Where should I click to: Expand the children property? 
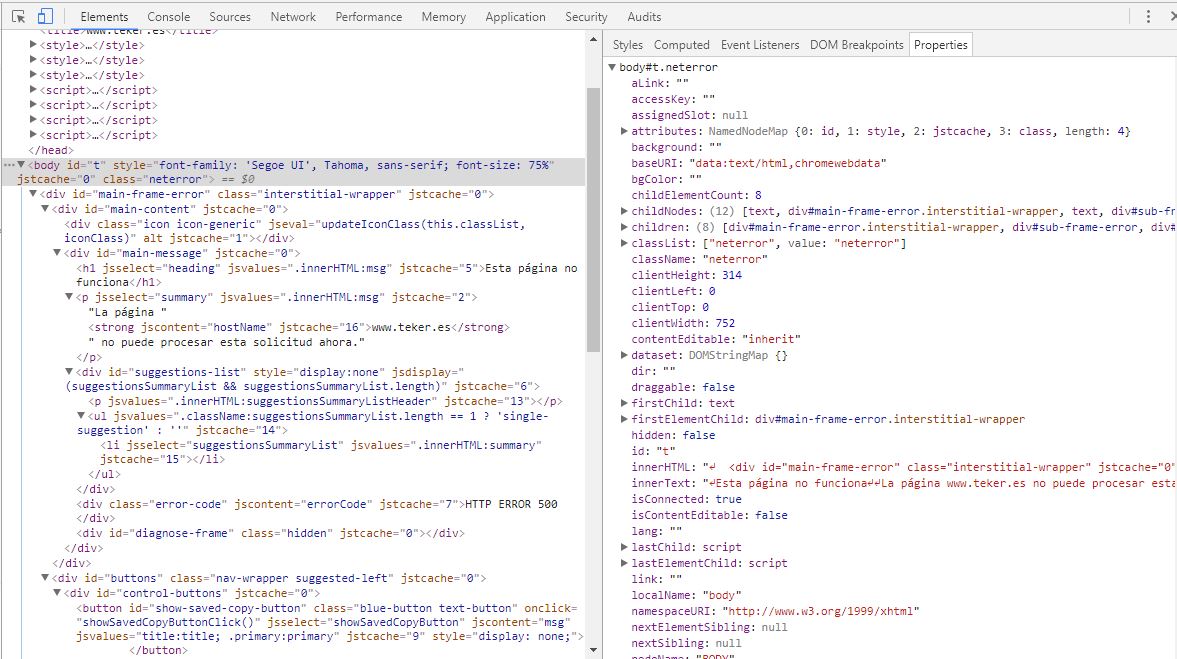click(624, 227)
